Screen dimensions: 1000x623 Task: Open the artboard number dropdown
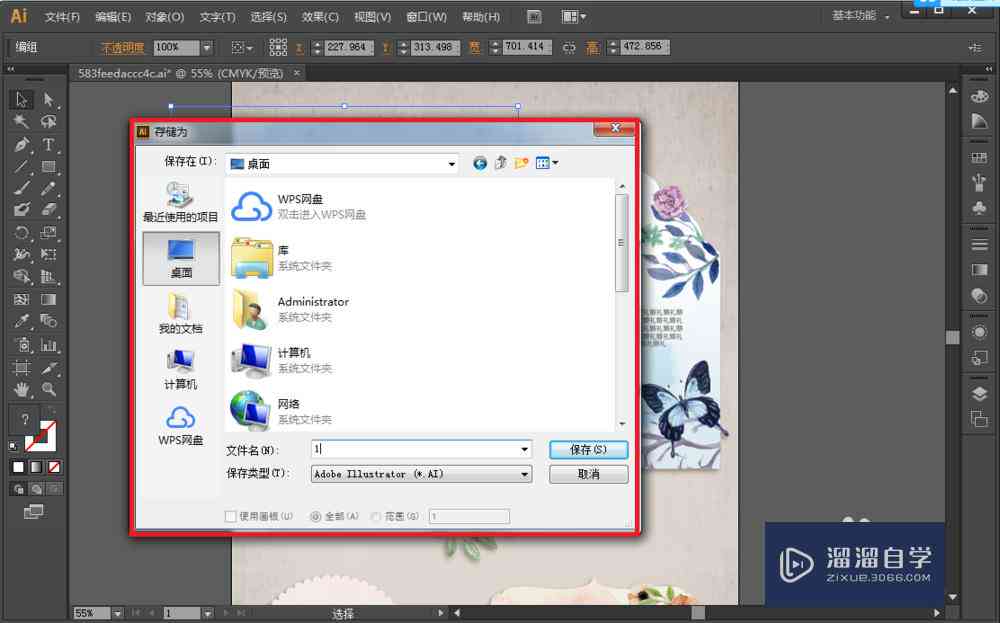[x=208, y=613]
